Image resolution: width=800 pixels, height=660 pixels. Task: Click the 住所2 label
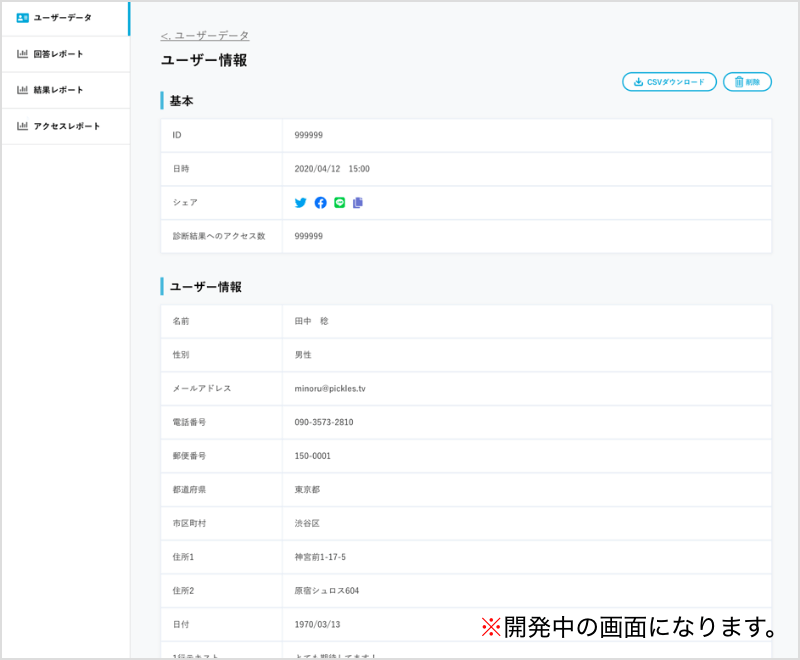click(183, 591)
